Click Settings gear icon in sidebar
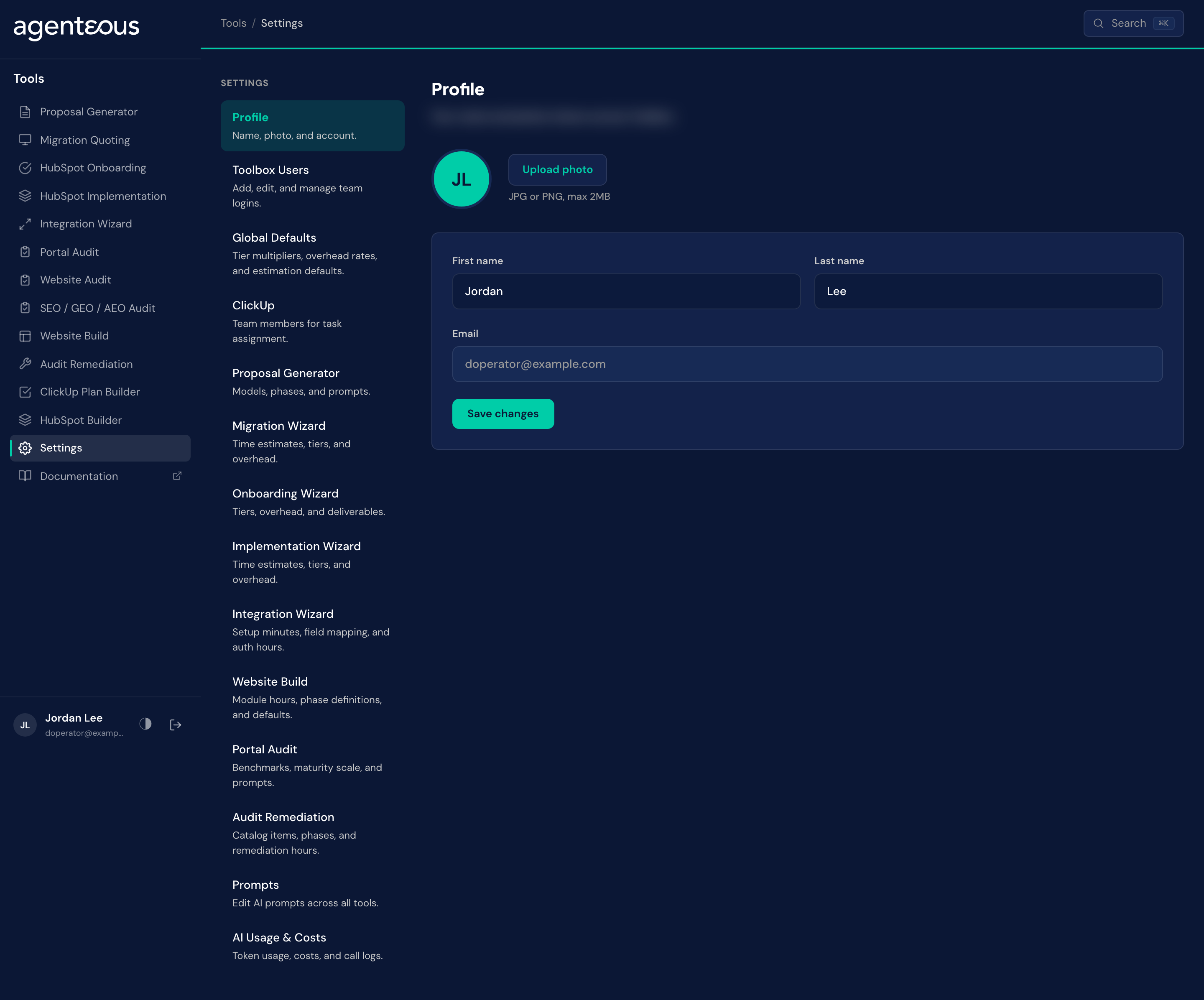The height and width of the screenshot is (1000, 1204). [25, 448]
